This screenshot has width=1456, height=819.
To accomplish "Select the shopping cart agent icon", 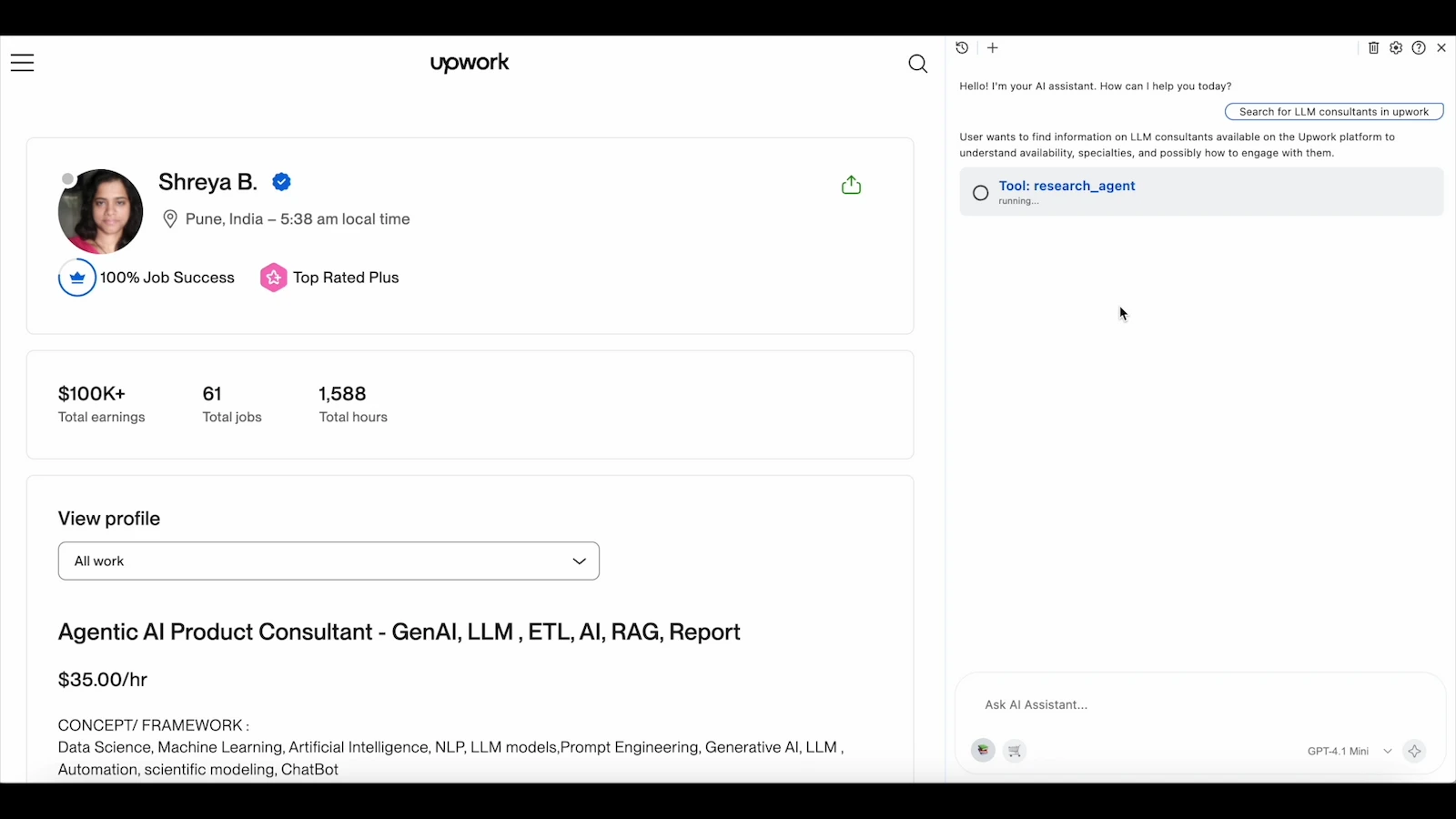I will 1015,751.
